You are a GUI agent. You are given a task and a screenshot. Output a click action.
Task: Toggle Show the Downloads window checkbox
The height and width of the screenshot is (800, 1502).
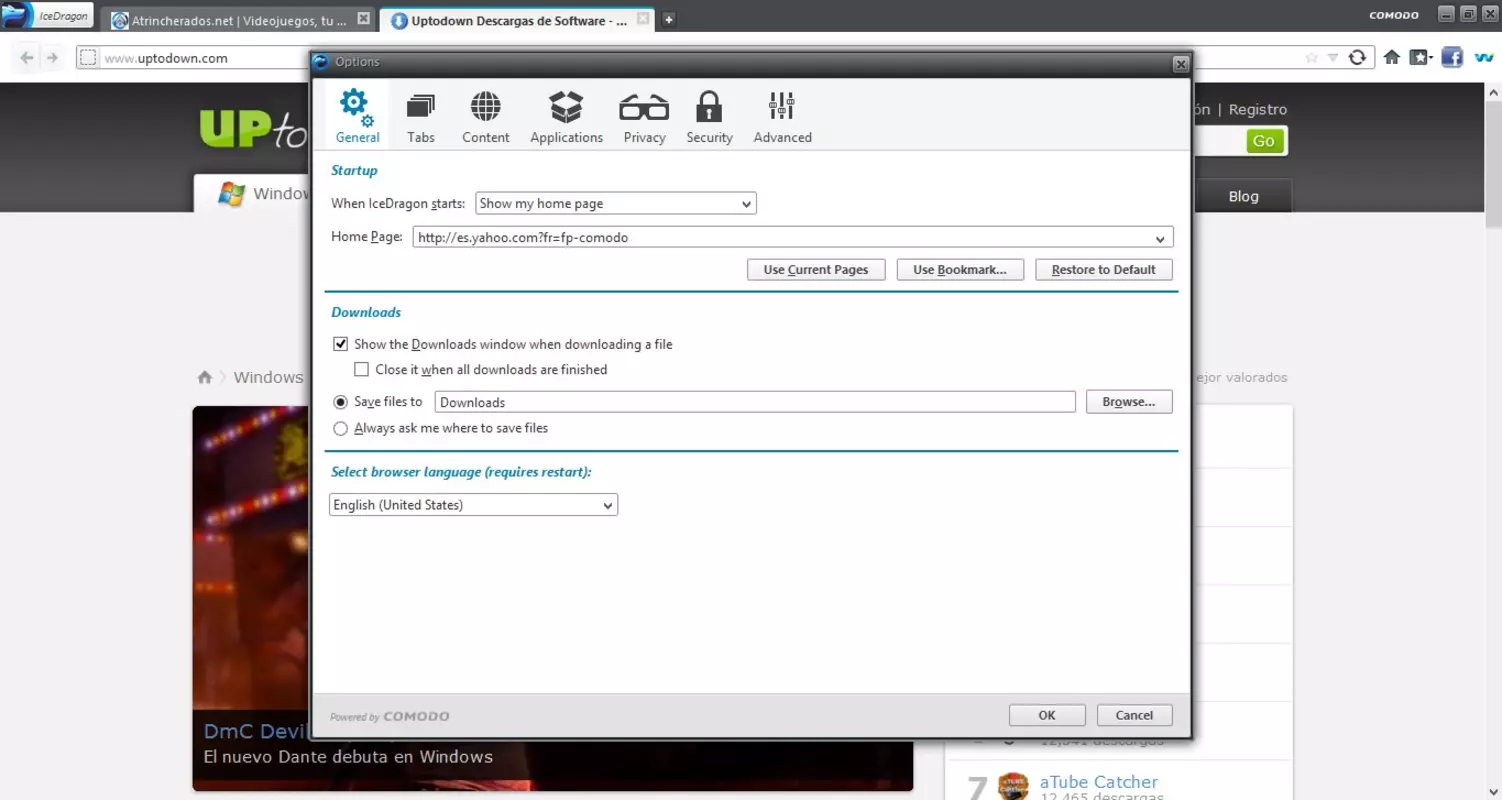click(341, 344)
